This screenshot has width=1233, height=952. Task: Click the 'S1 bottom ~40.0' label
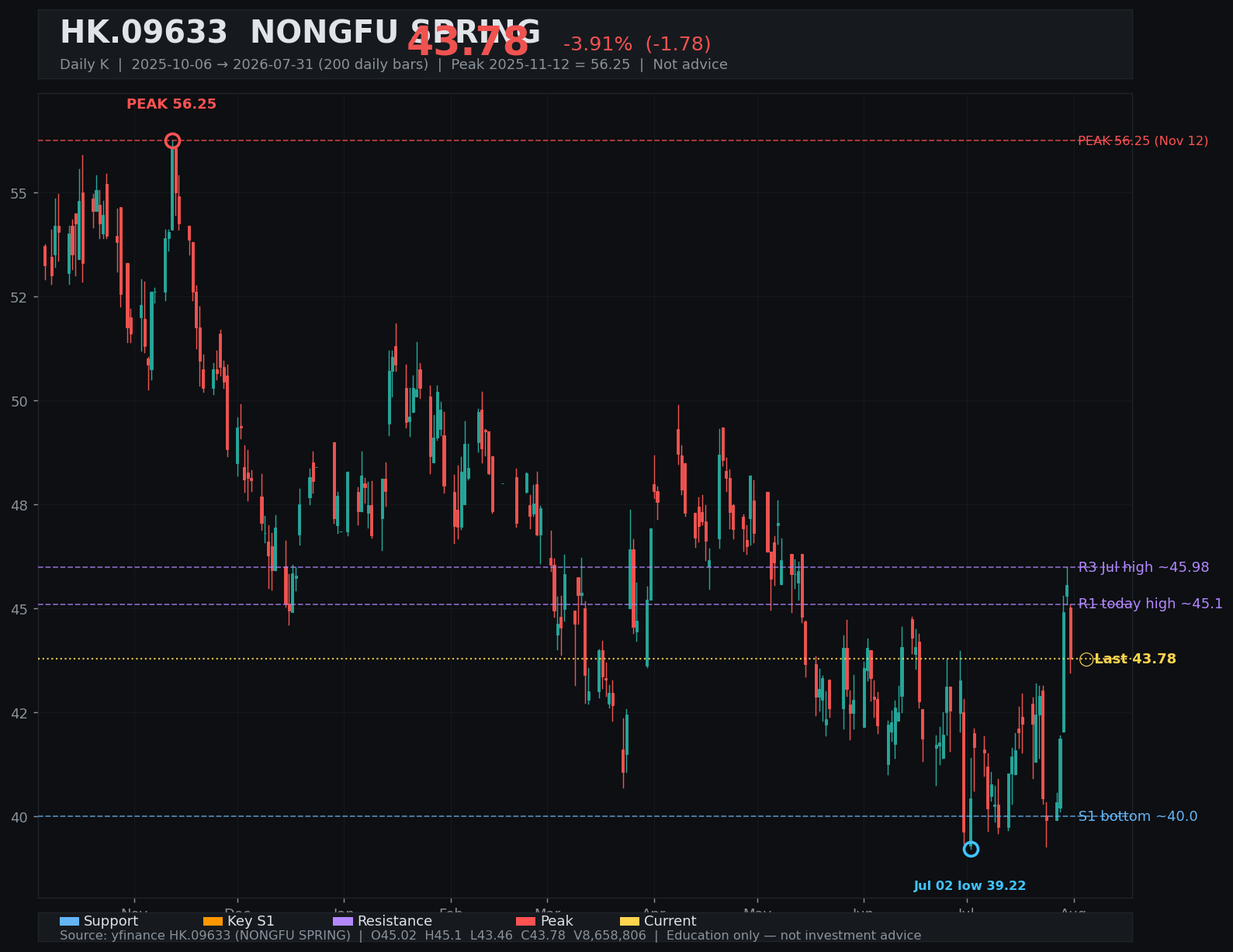1138,816
